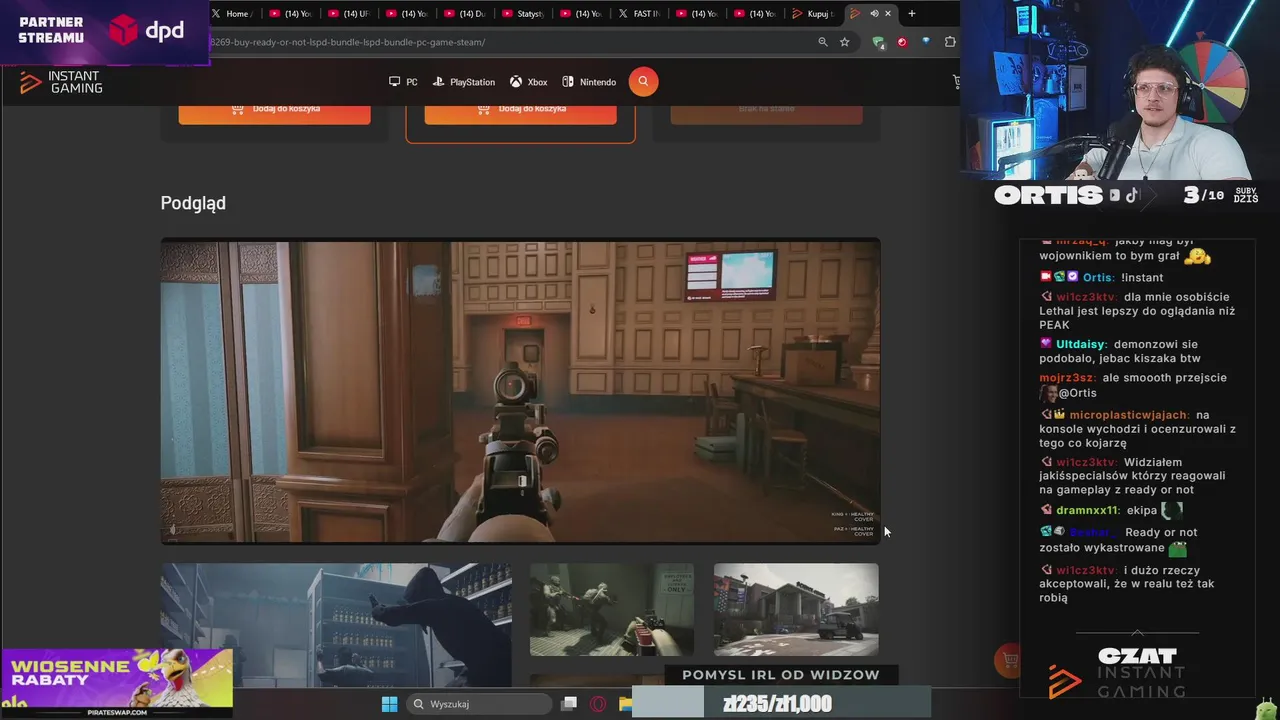Switch to the Kupuj tab
This screenshot has height=720, width=1280.
click(814, 14)
